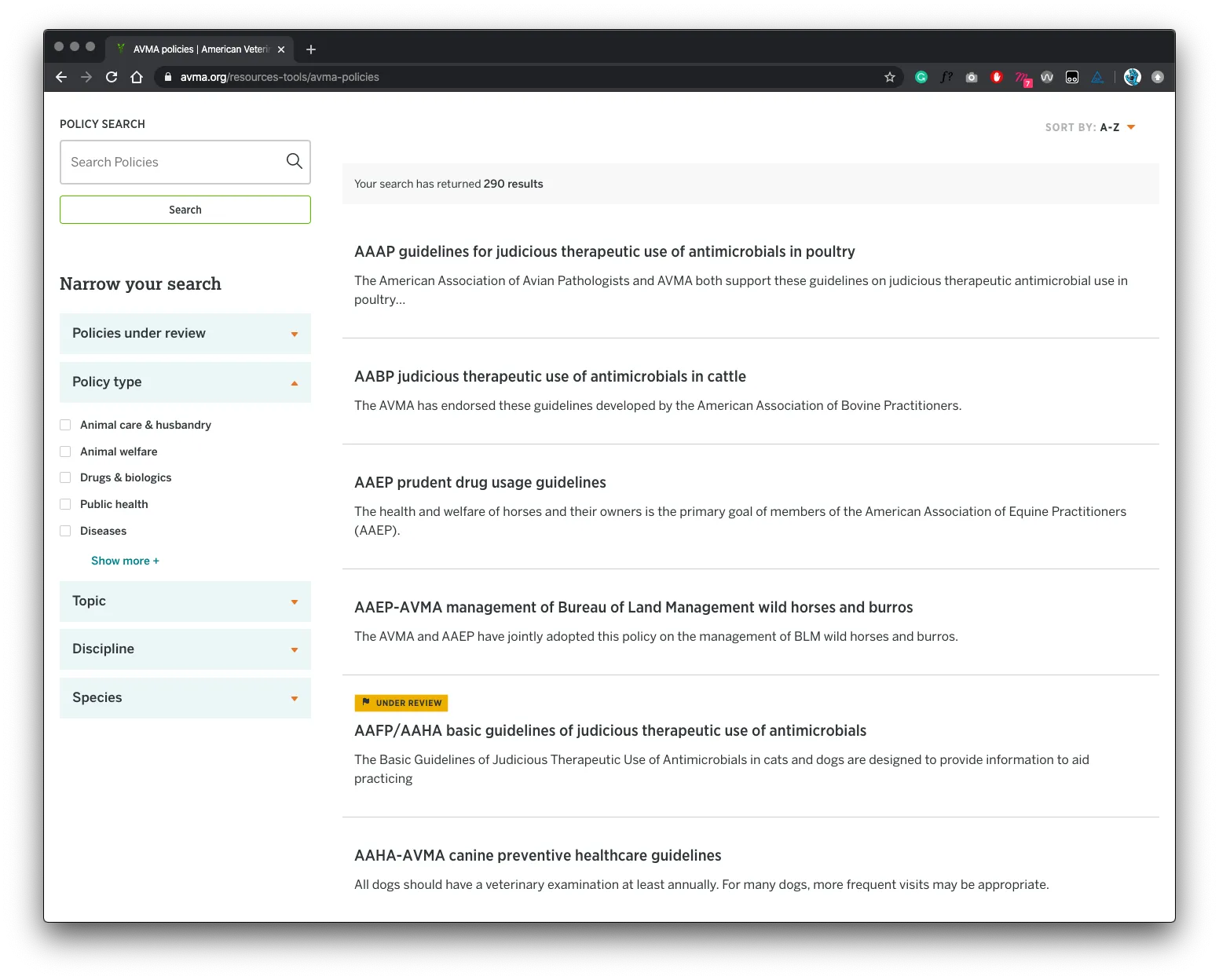Image resolution: width=1219 pixels, height=980 pixels.
Task: Expand Policies under review filter
Action: [x=185, y=334]
